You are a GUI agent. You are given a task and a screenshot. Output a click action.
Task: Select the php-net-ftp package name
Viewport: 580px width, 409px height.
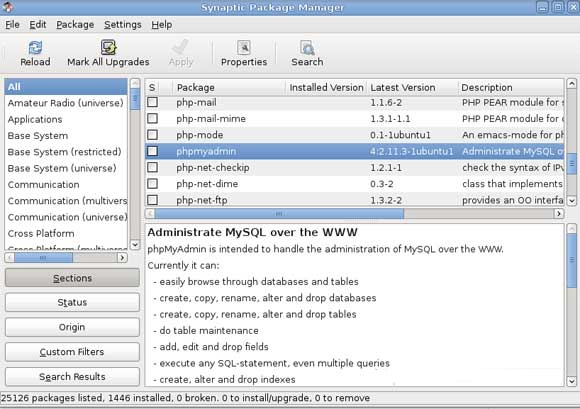click(x=202, y=200)
